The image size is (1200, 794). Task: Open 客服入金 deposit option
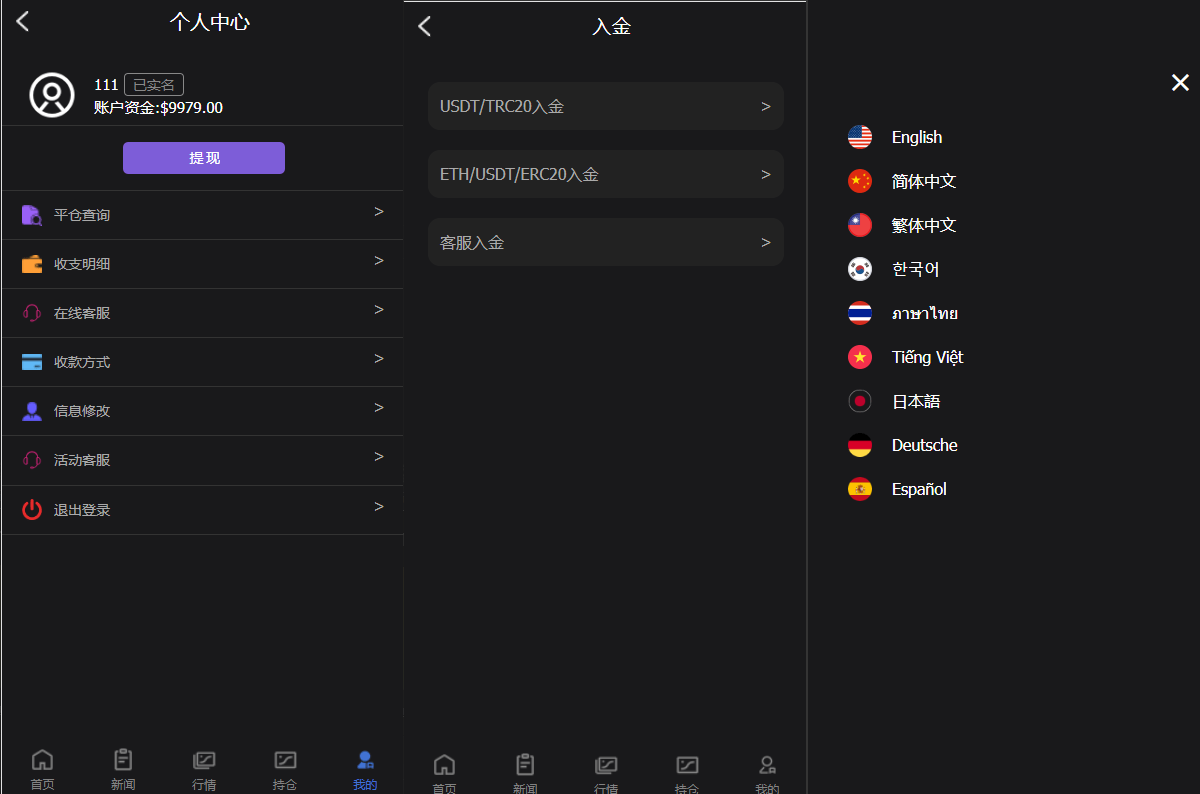605,242
